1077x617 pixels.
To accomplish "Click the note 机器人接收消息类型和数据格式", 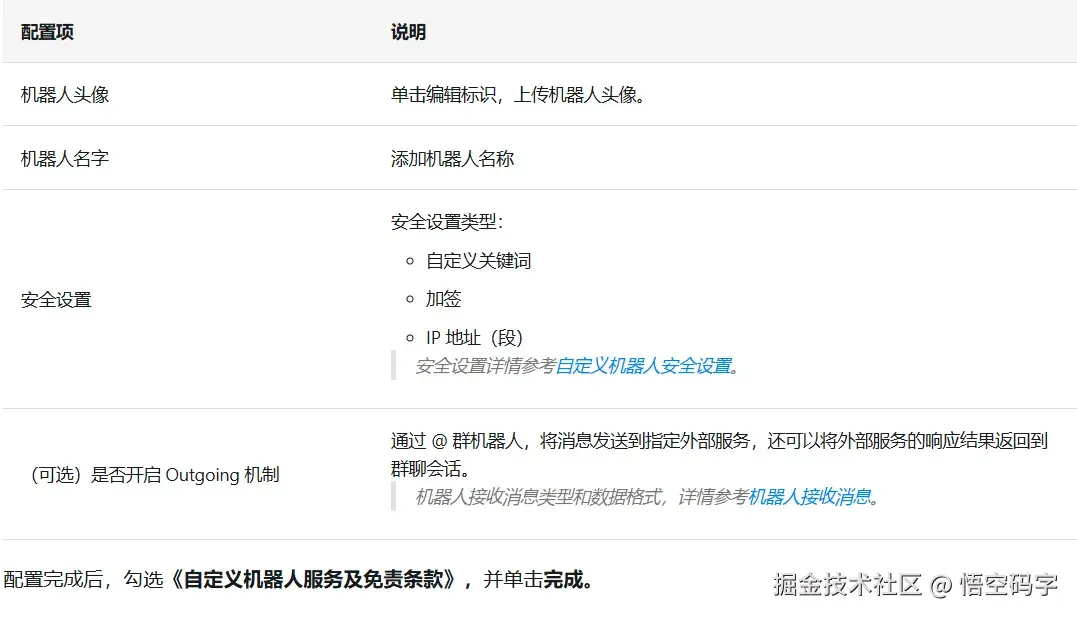I will pyautogui.click(x=538, y=497).
